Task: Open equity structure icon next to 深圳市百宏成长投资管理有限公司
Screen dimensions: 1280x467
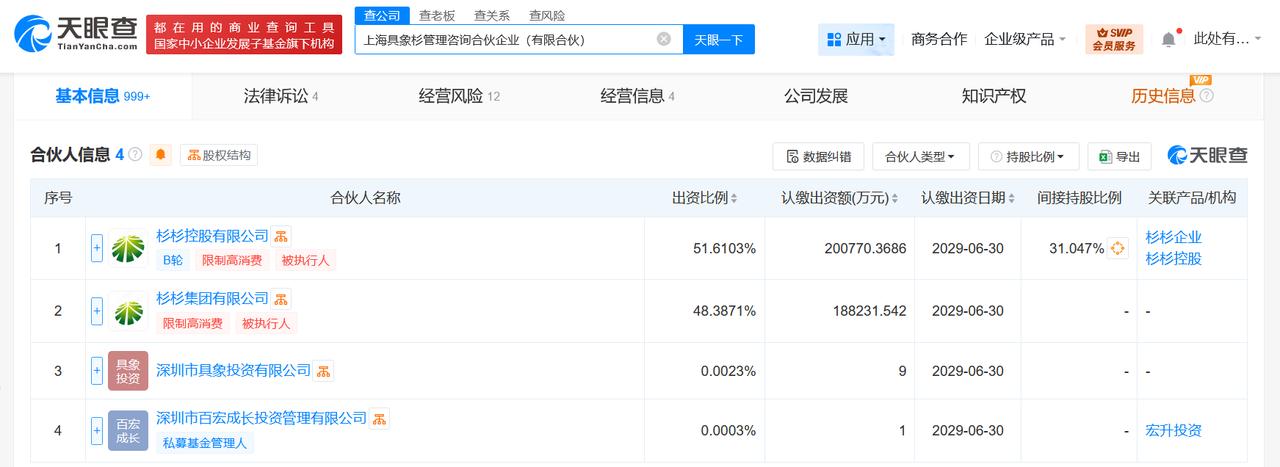Action: [x=380, y=418]
